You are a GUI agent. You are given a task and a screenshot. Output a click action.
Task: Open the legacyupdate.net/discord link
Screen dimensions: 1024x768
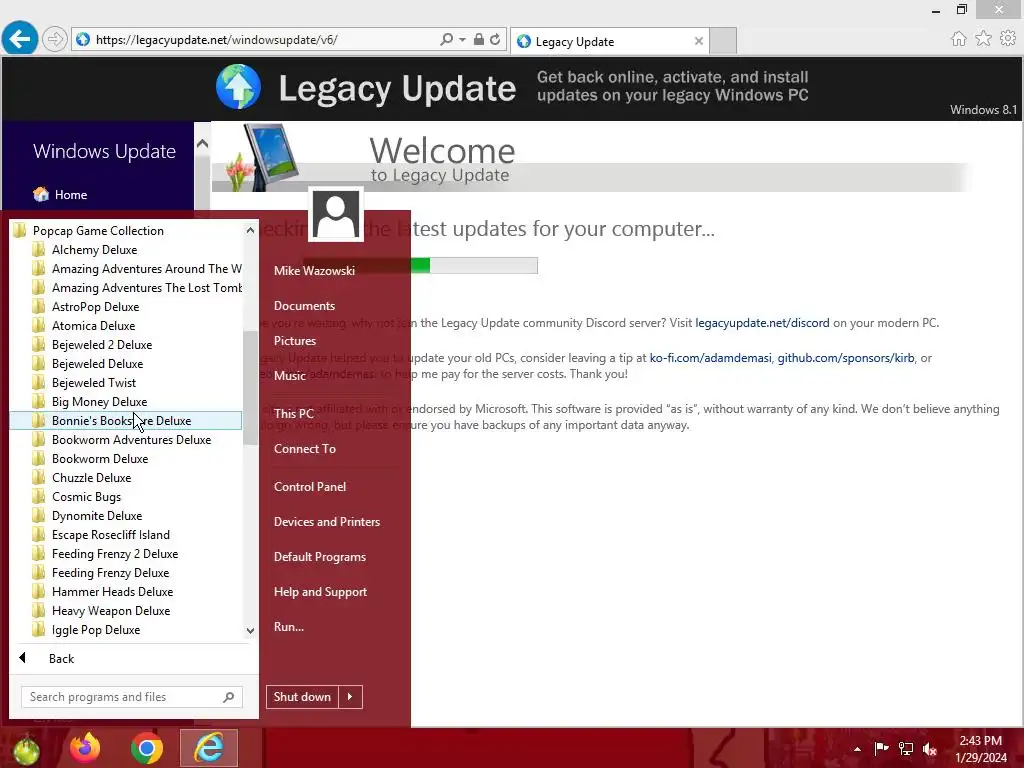[762, 323]
